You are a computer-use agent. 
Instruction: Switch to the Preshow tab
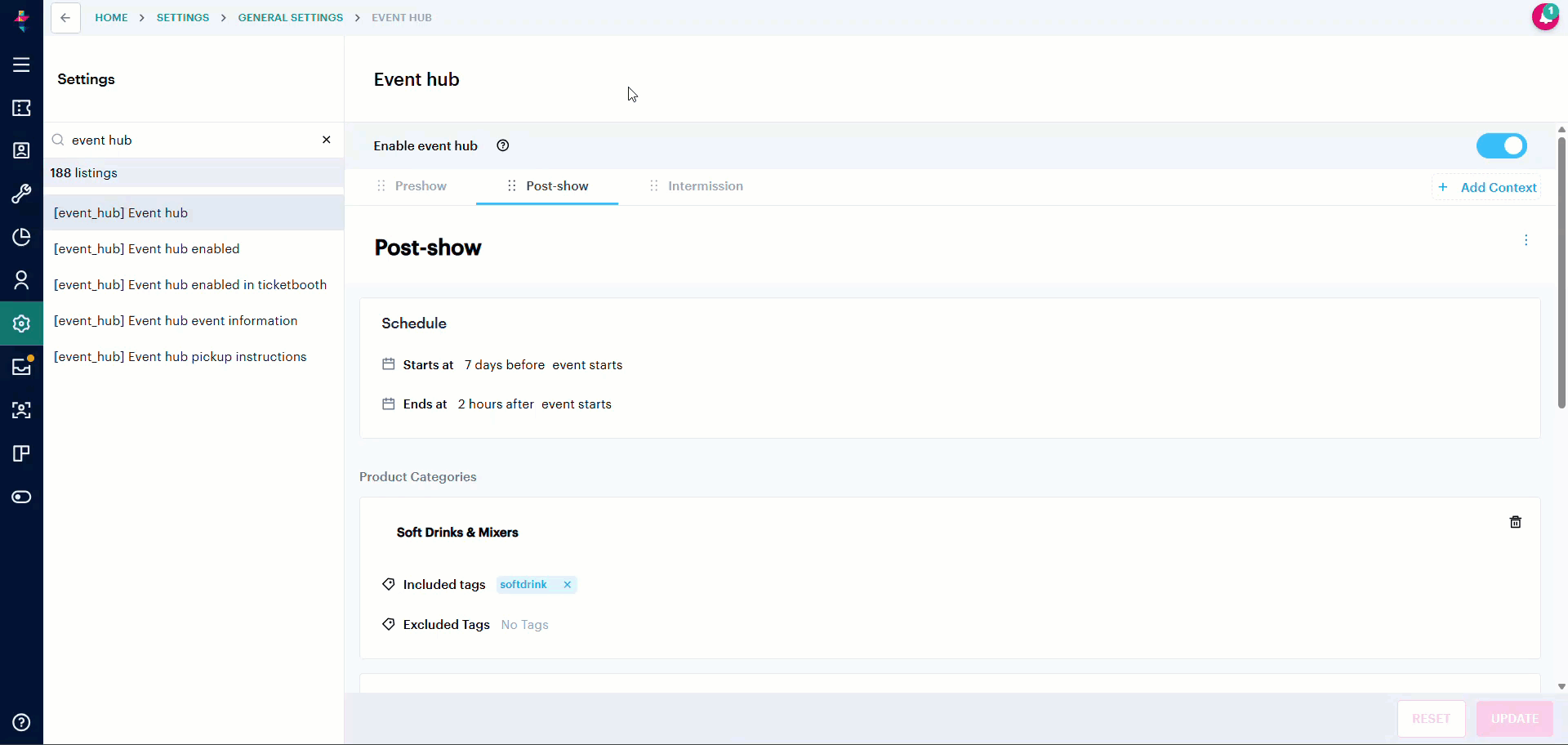[x=421, y=186]
